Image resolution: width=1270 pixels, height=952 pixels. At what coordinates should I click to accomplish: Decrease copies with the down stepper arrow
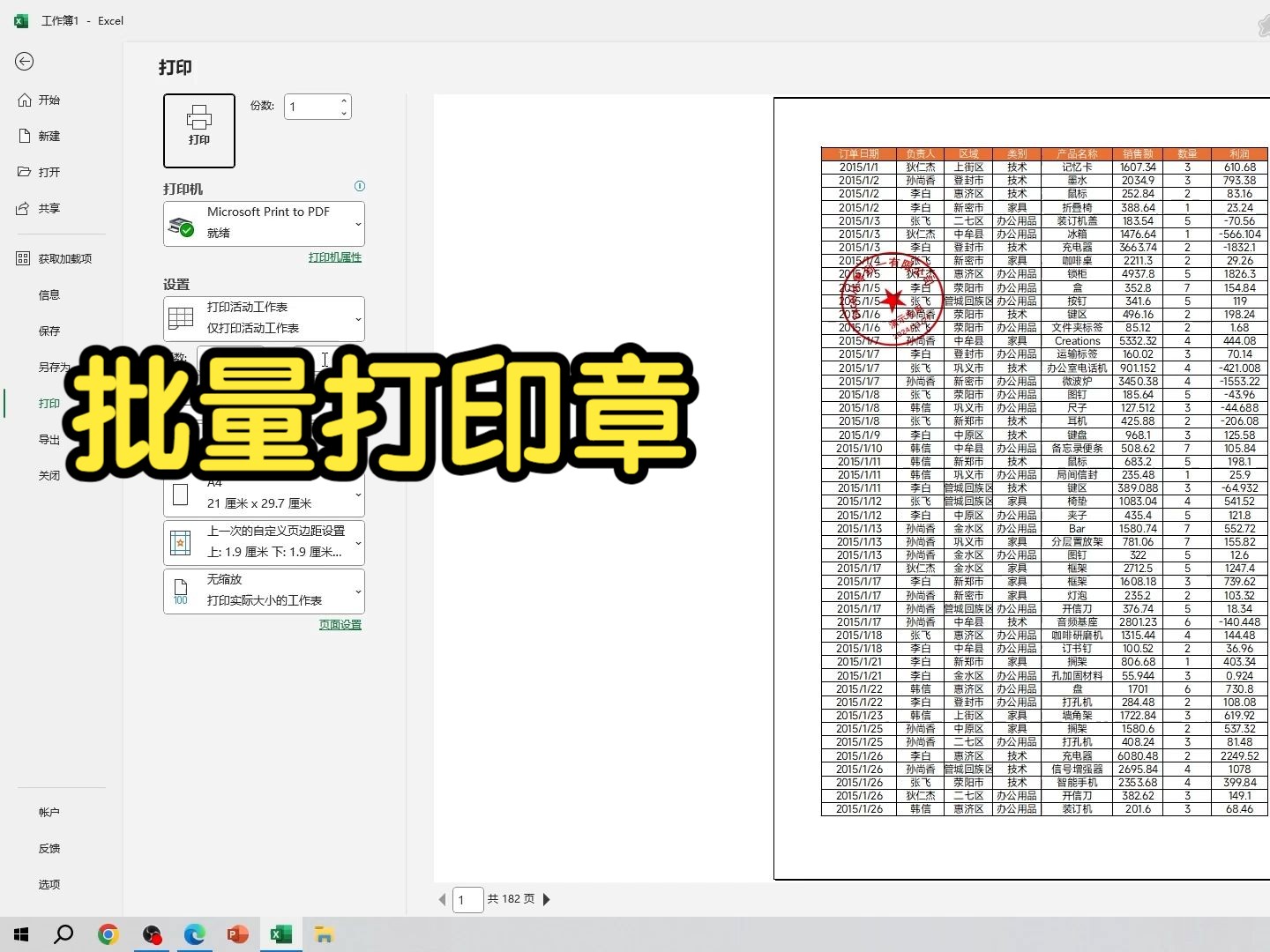(x=344, y=113)
